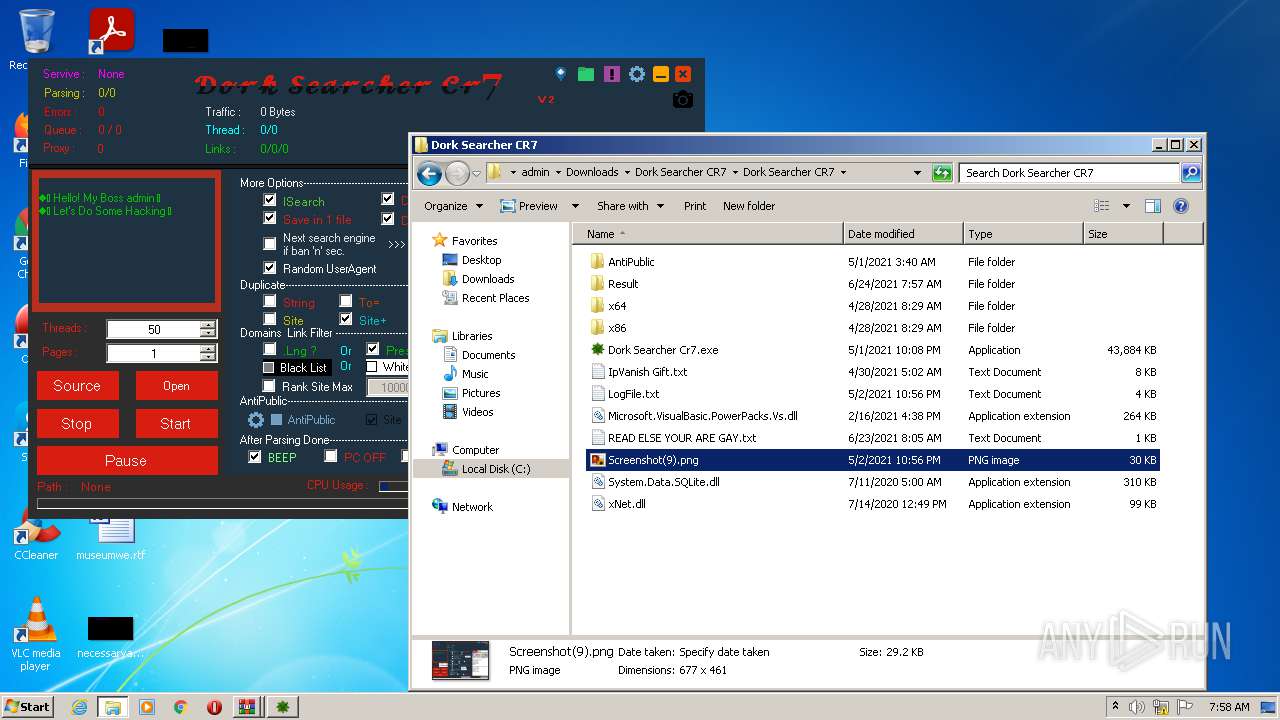The height and width of the screenshot is (720, 1280).
Task: Open Explorer help question mark icon
Action: coord(1180,206)
